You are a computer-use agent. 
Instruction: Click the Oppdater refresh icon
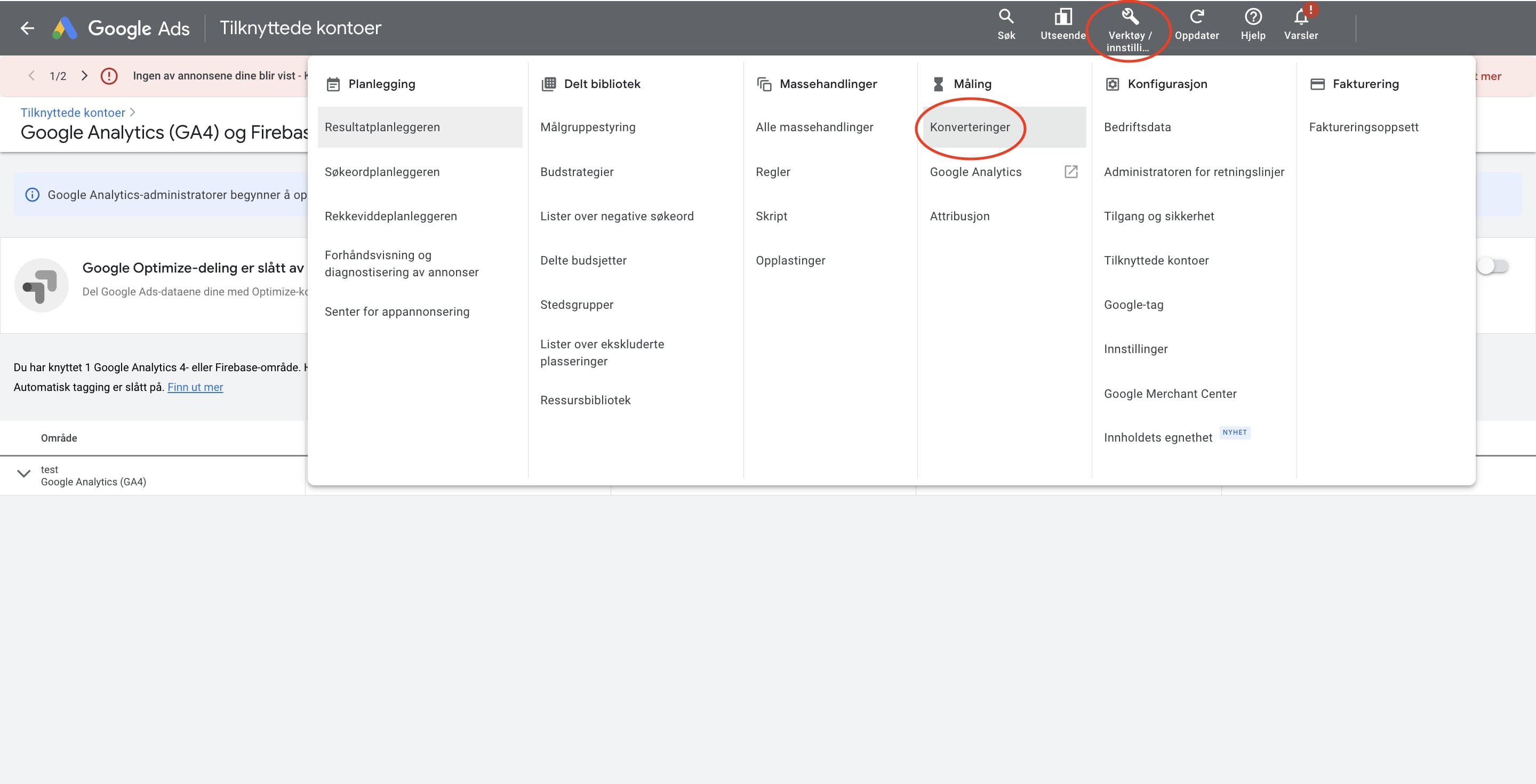pos(1196,17)
